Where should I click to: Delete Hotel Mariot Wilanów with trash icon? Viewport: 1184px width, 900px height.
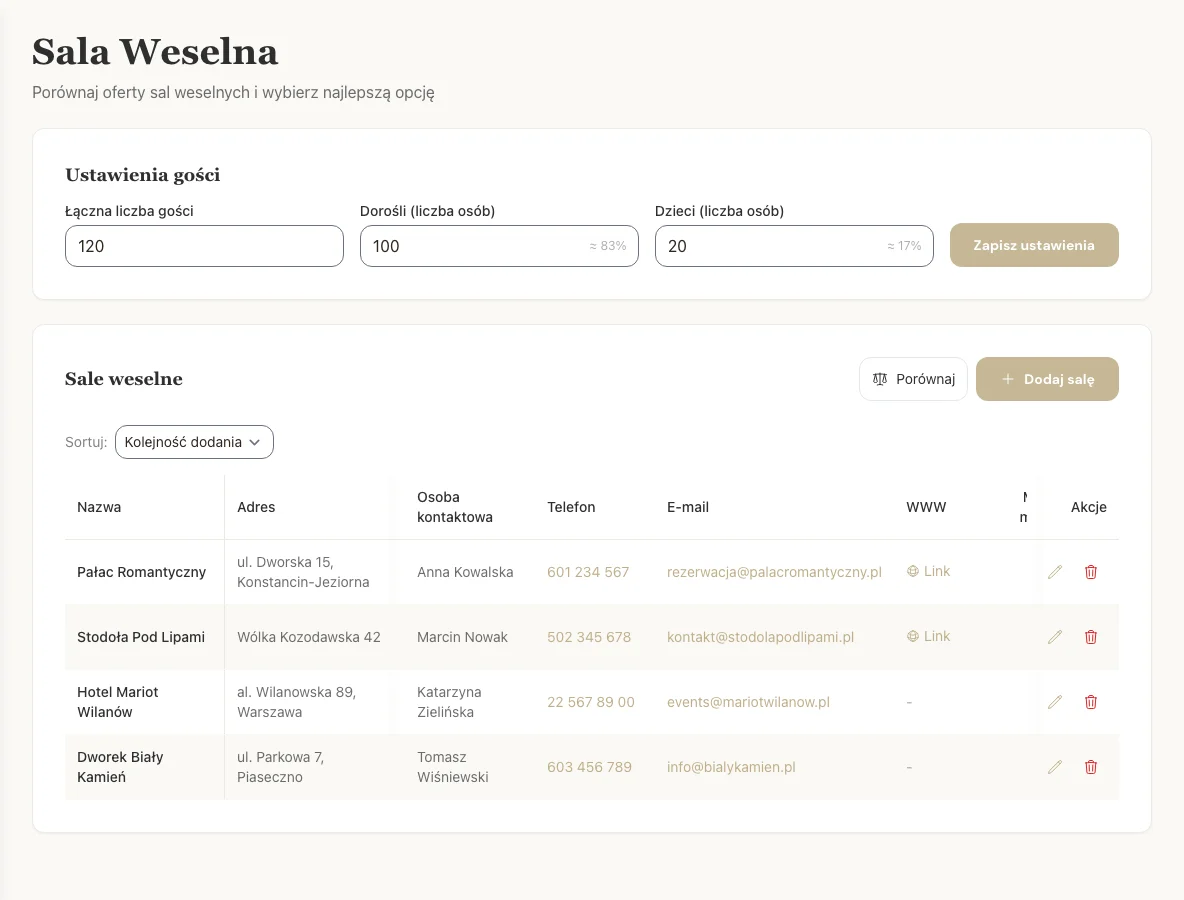point(1091,702)
